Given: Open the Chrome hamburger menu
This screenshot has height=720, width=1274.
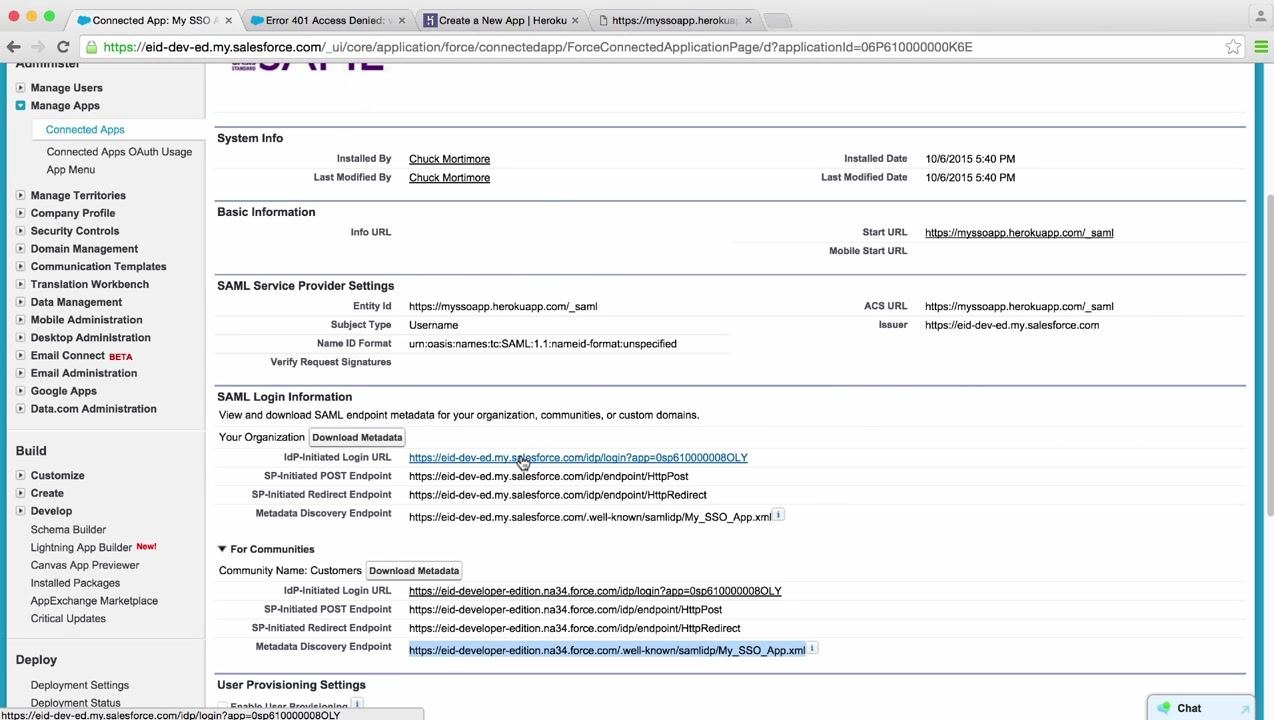Looking at the screenshot, I should [1261, 47].
